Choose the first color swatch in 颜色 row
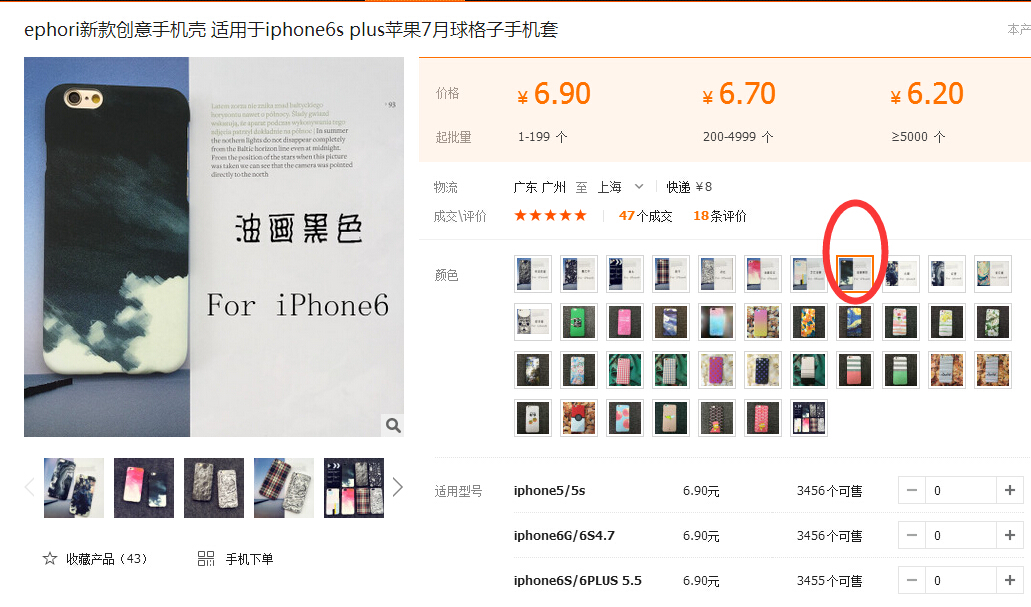Image resolution: width=1031 pixels, height=607 pixels. click(x=533, y=274)
